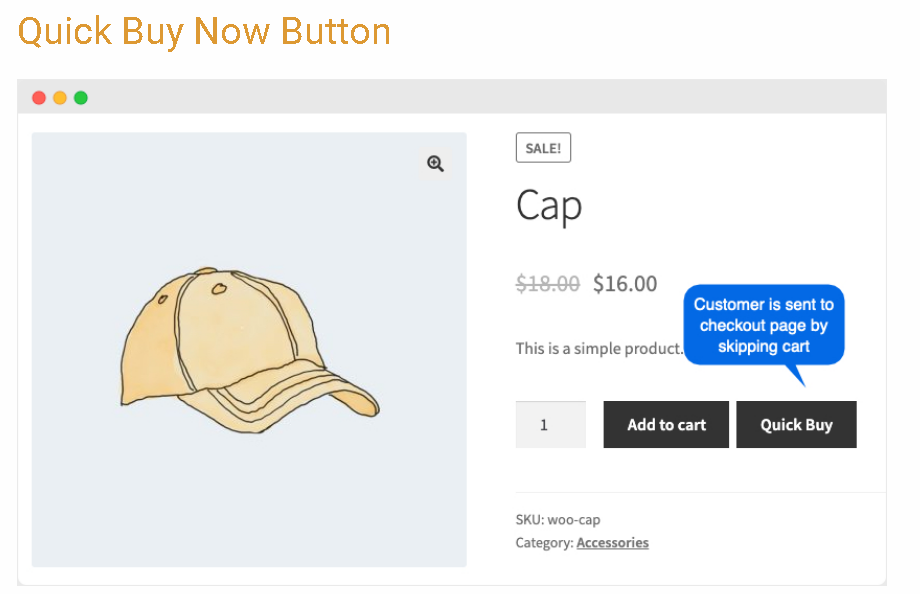Click the magnifier zoom icon on product image
920x594 pixels.
435,164
